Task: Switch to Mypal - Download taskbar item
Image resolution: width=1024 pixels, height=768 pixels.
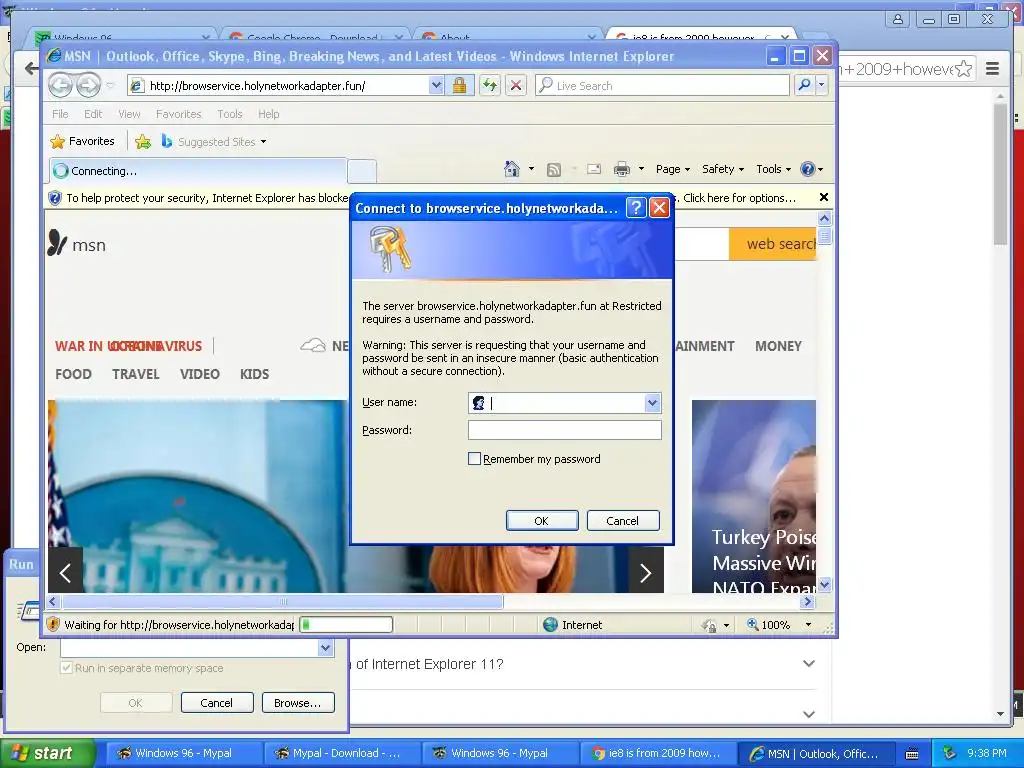Action: click(x=343, y=753)
